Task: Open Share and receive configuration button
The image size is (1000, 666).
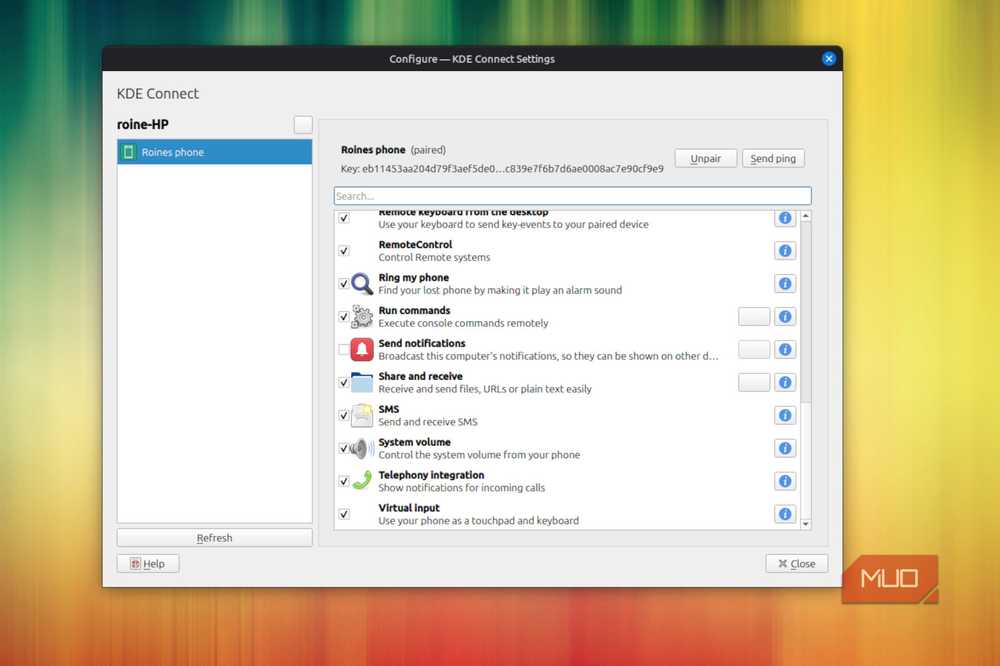Action: tap(754, 382)
